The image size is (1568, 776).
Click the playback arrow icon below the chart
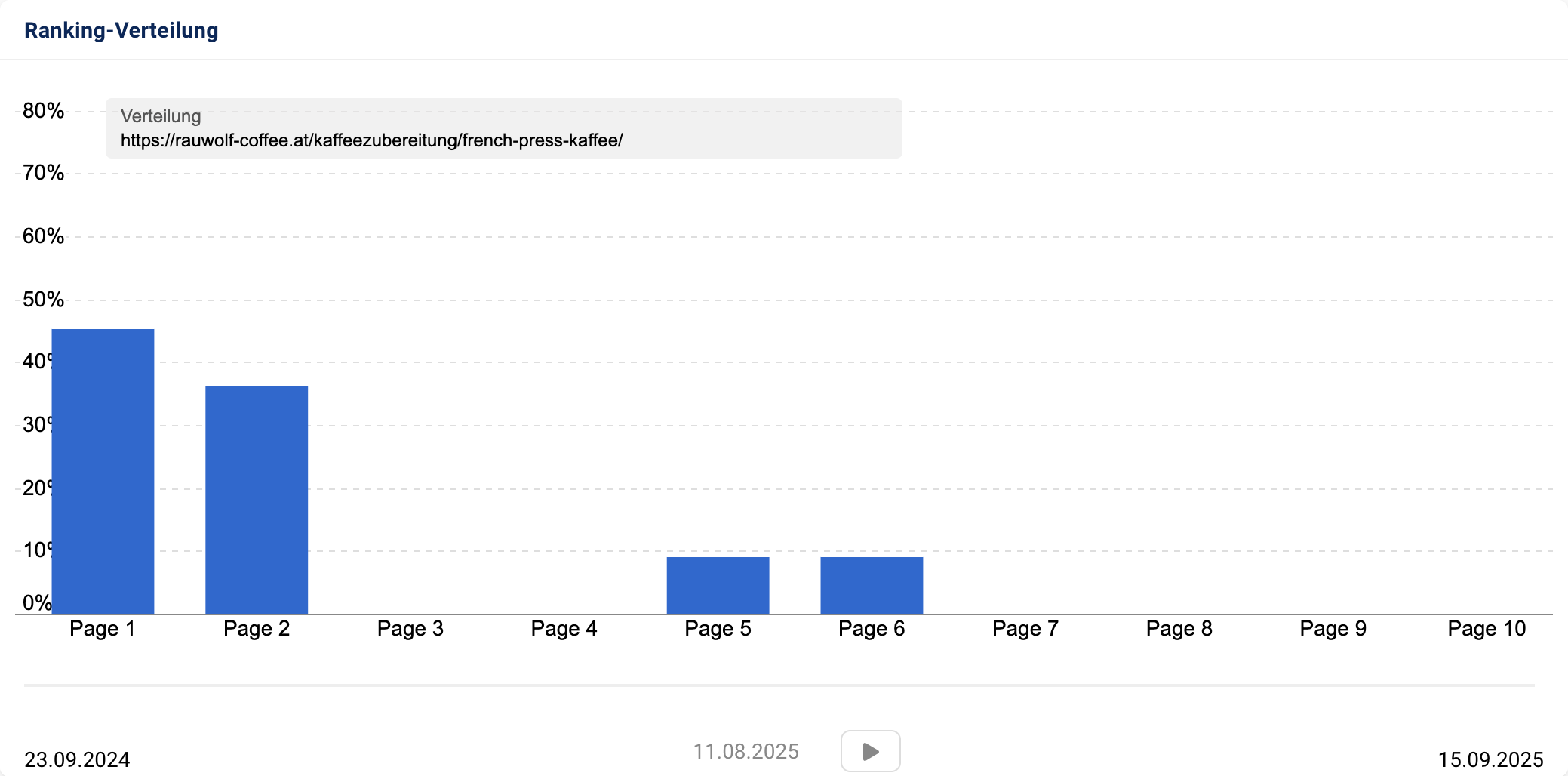869,750
